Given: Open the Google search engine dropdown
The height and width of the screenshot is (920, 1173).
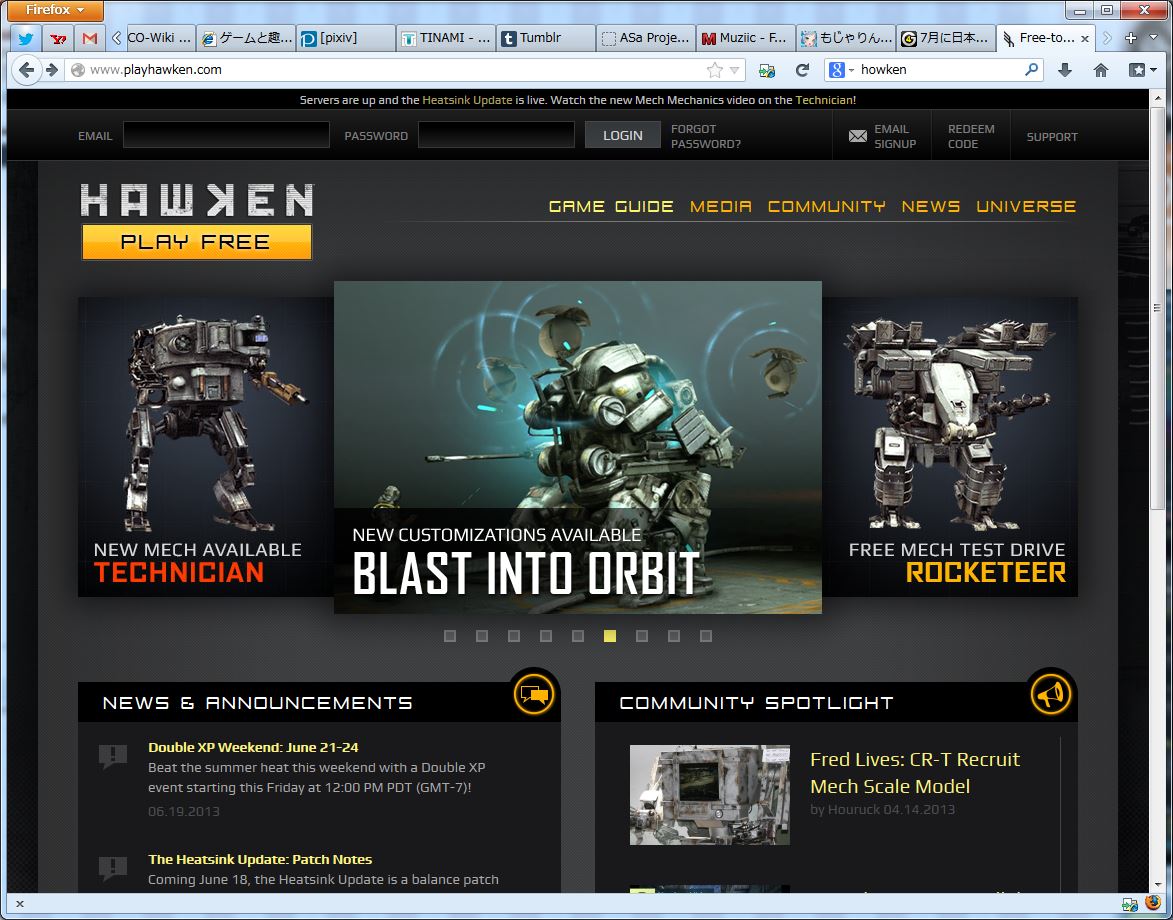Looking at the screenshot, I should click(x=842, y=70).
